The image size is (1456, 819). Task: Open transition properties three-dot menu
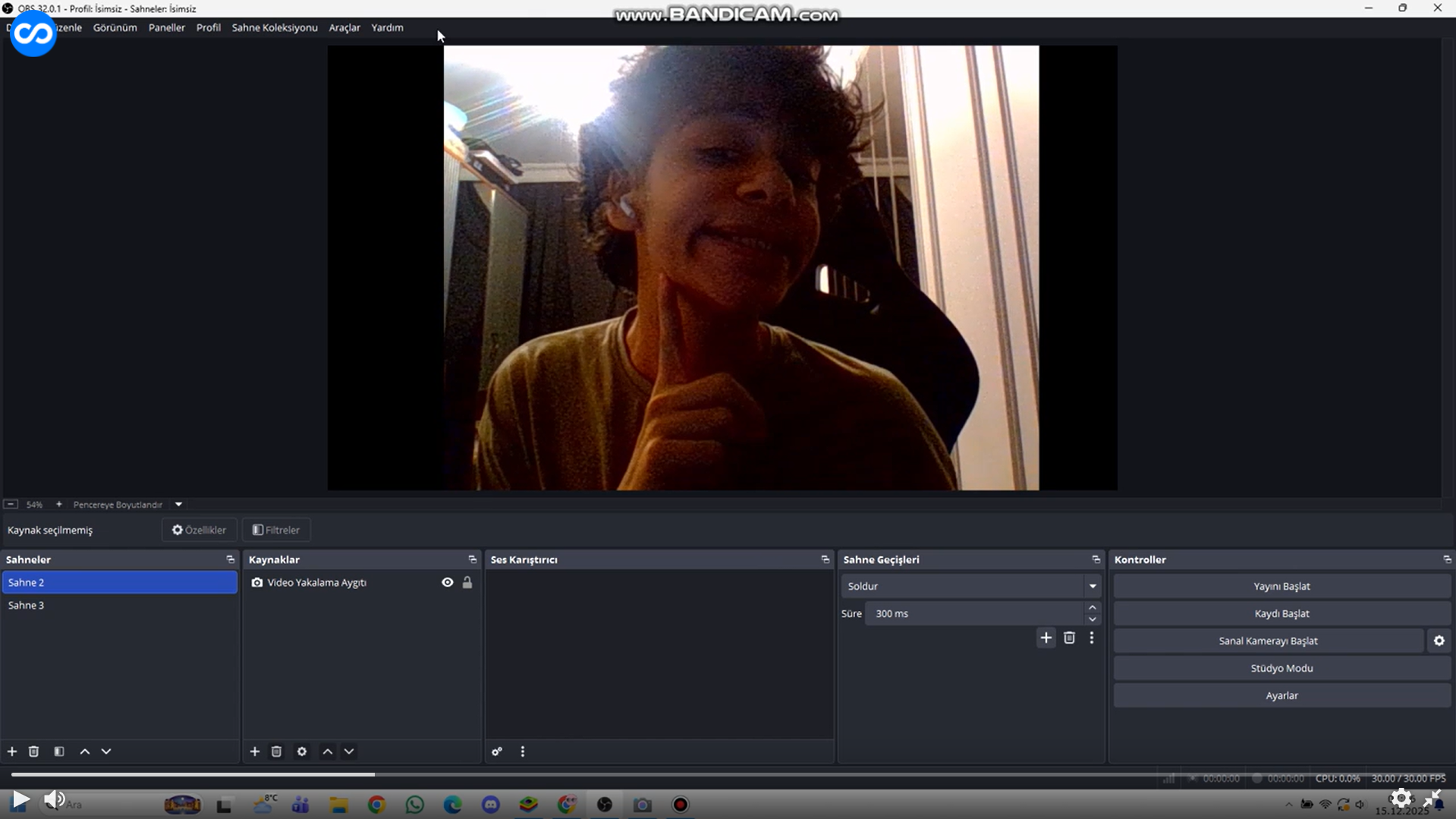pyautogui.click(x=1092, y=638)
